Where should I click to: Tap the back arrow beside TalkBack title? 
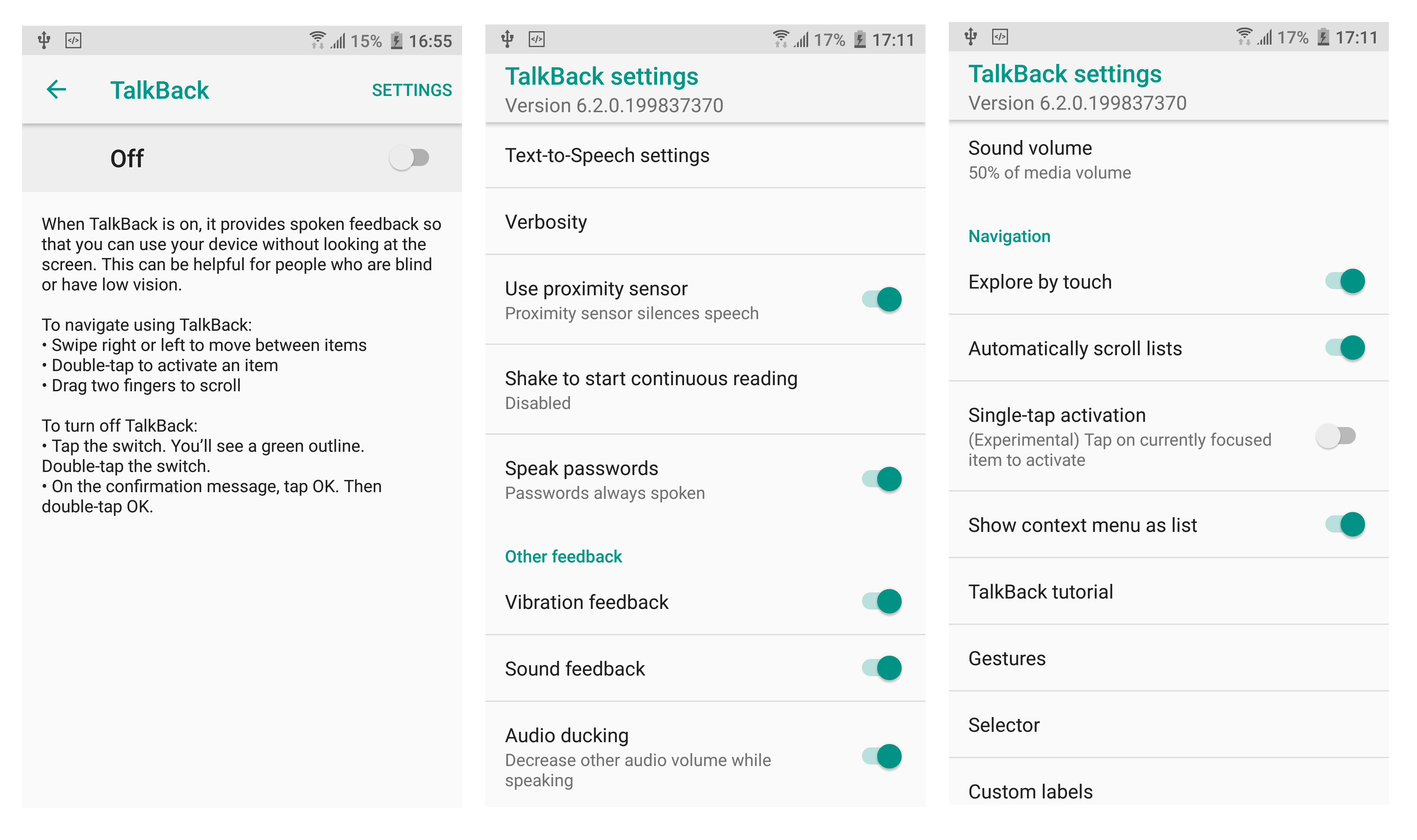[x=57, y=90]
